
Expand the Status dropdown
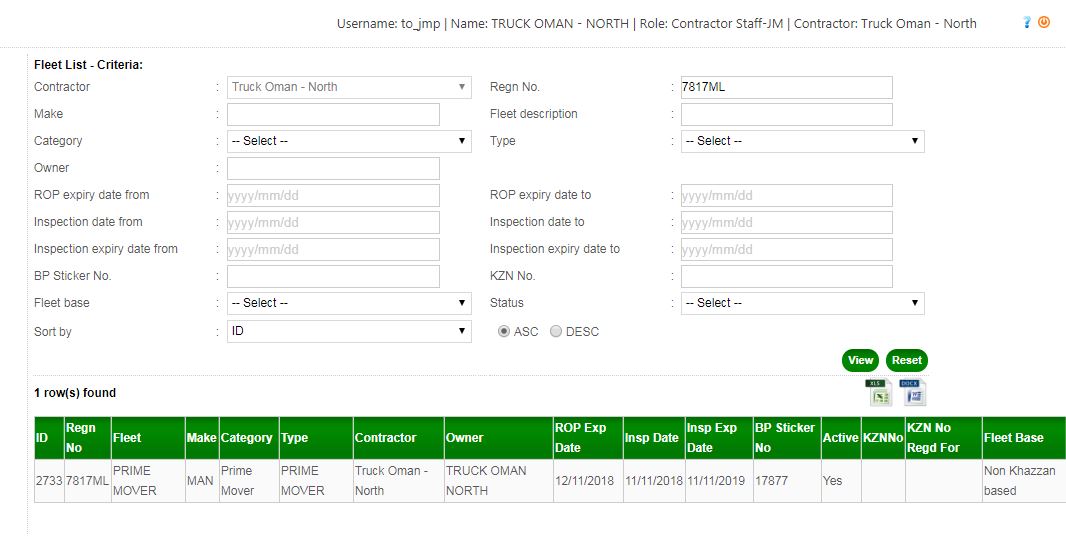click(x=802, y=303)
